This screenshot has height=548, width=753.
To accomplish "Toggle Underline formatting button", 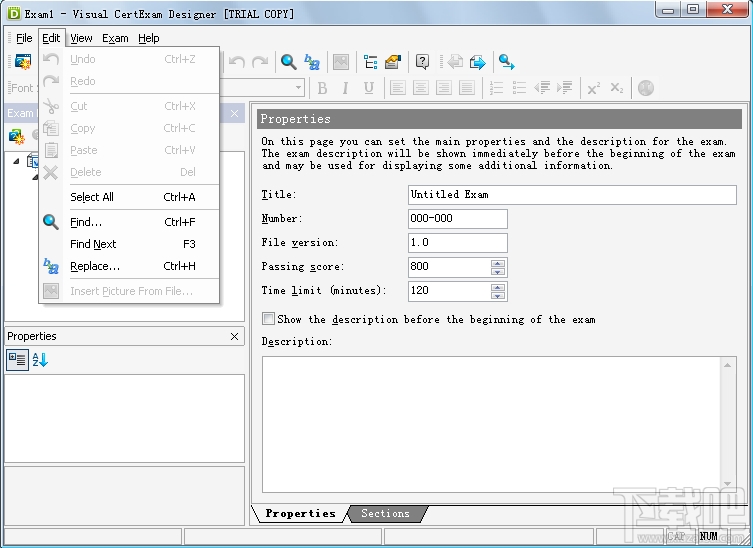I will point(368,88).
